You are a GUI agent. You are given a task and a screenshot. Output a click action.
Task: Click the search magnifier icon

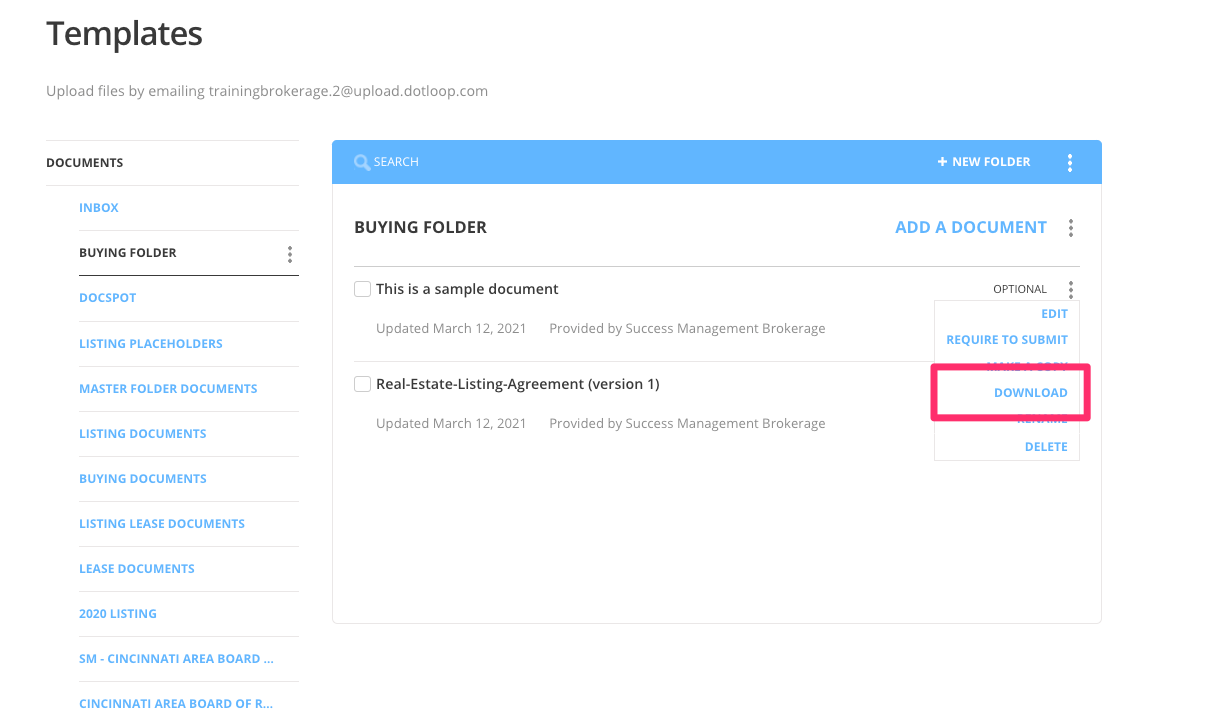(362, 161)
